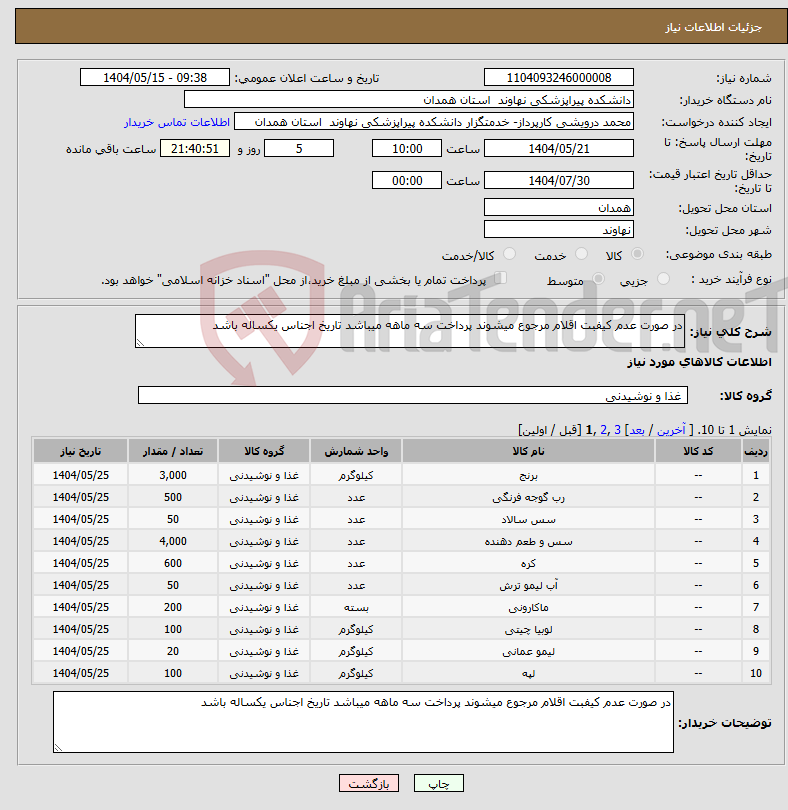The width and height of the screenshot is (788, 810).
Task: Click the گروه کالا column header
Action: (x=264, y=451)
